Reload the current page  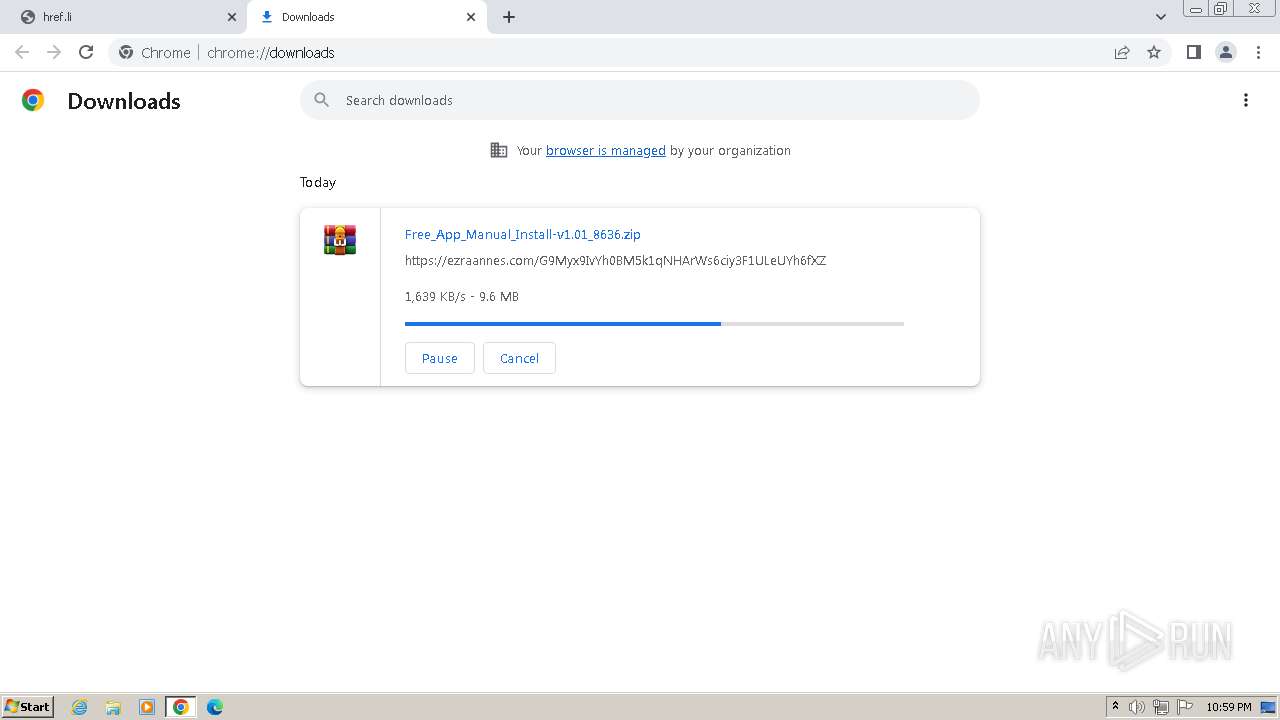86,52
